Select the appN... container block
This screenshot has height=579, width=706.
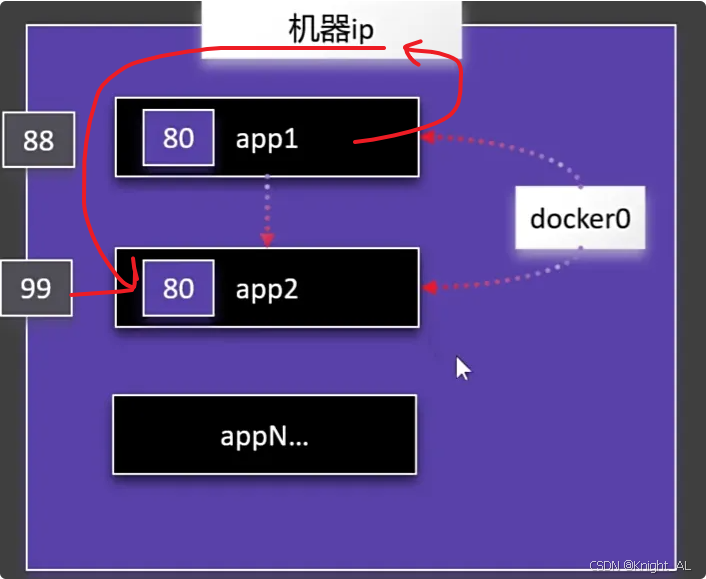point(265,435)
